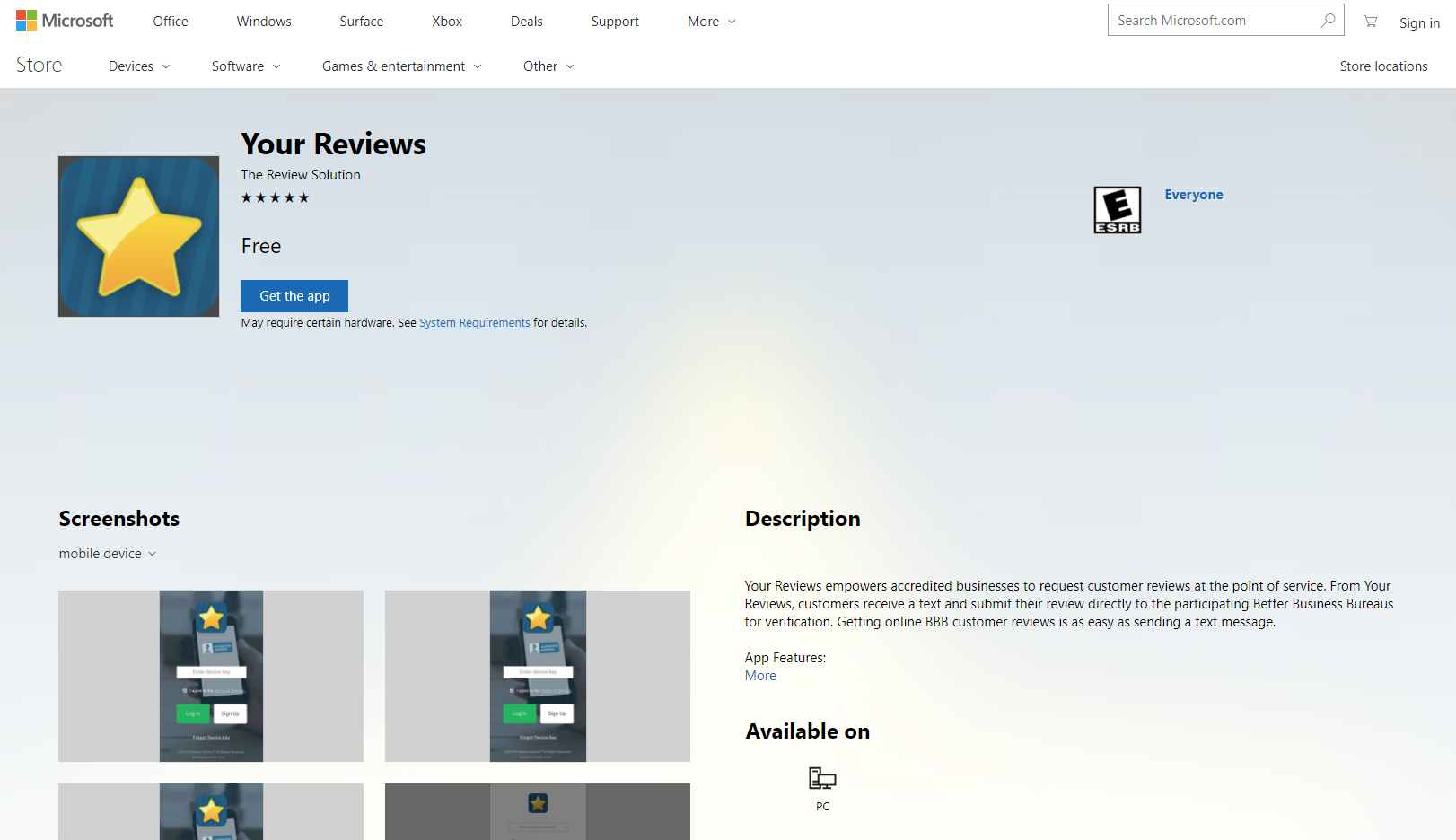This screenshot has width=1456, height=840.
Task: Click the five-star rating
Action: click(275, 198)
